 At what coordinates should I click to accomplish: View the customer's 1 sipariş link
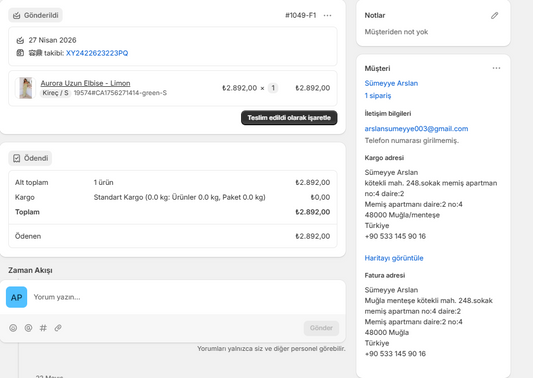pyautogui.click(x=378, y=96)
